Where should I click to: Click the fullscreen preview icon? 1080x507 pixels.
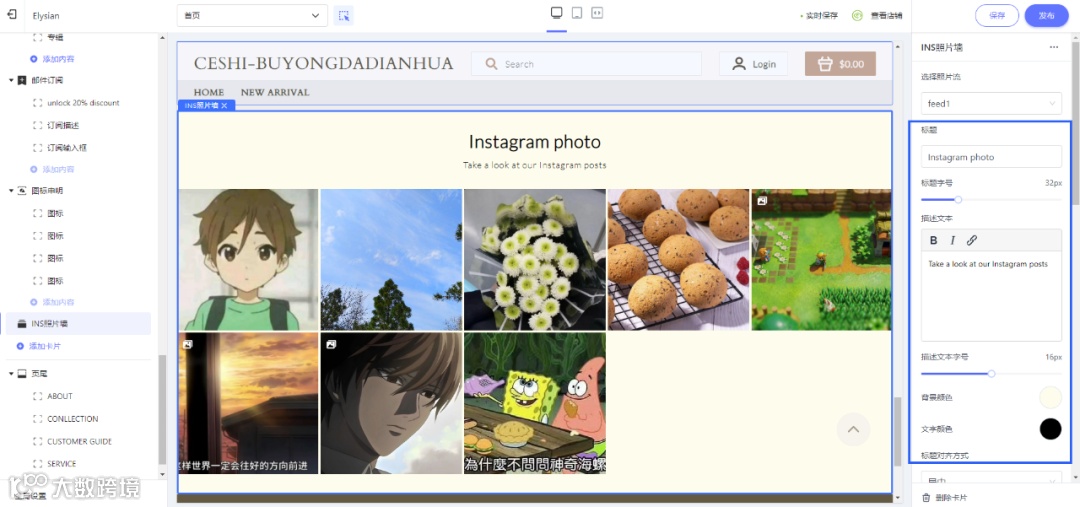(x=597, y=13)
